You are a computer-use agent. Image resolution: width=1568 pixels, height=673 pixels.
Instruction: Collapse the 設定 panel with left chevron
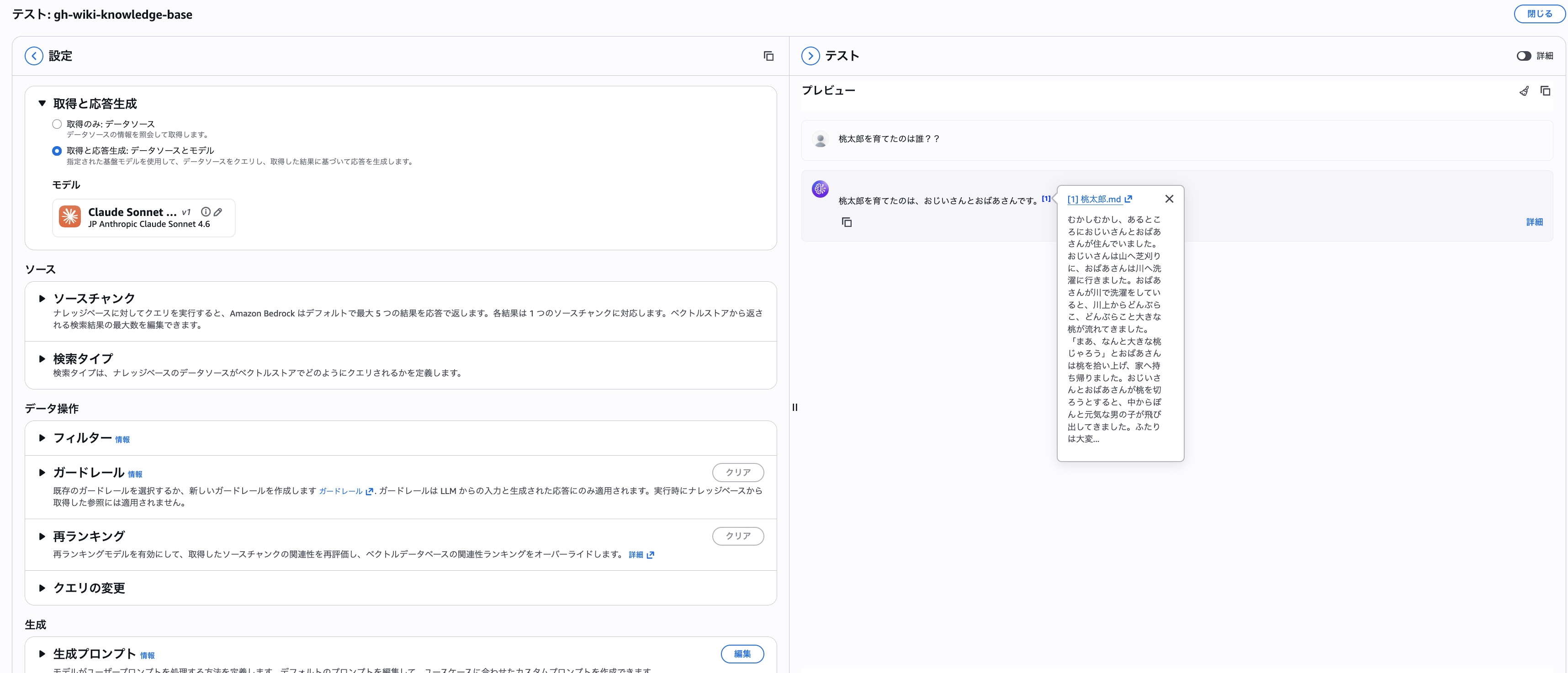coord(34,56)
